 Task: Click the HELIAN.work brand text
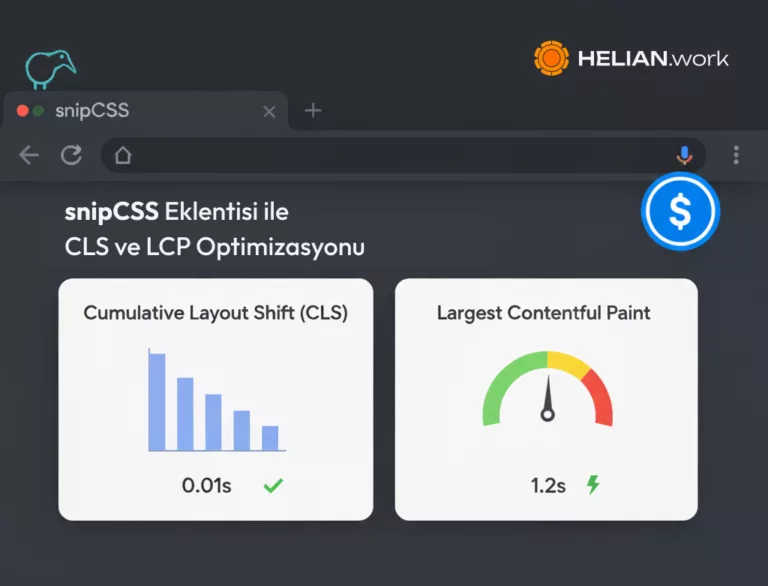tap(653, 59)
